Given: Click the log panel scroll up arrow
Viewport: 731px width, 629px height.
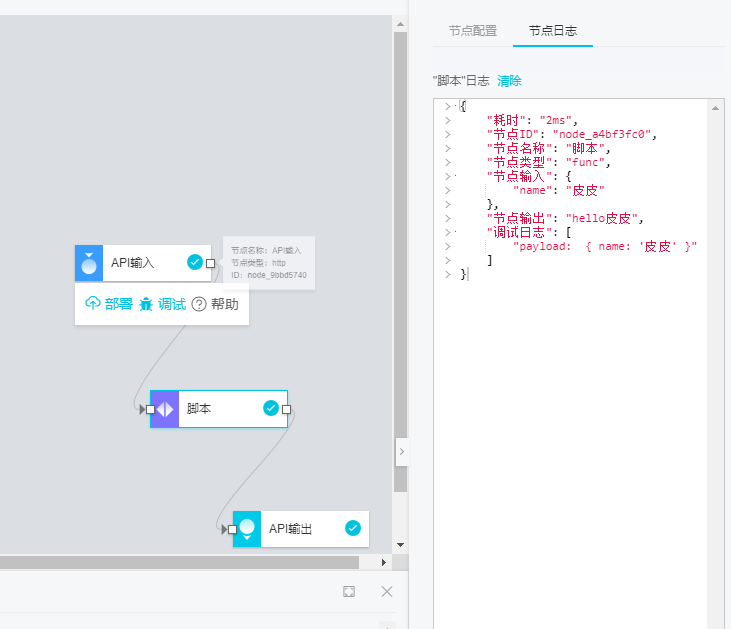Looking at the screenshot, I should (x=715, y=108).
